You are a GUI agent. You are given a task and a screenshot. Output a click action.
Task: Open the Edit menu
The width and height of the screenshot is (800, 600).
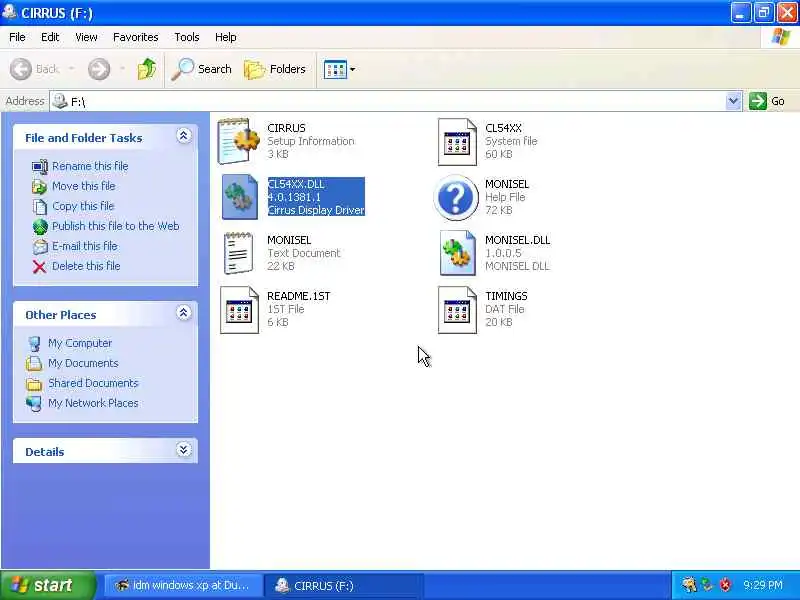(50, 37)
